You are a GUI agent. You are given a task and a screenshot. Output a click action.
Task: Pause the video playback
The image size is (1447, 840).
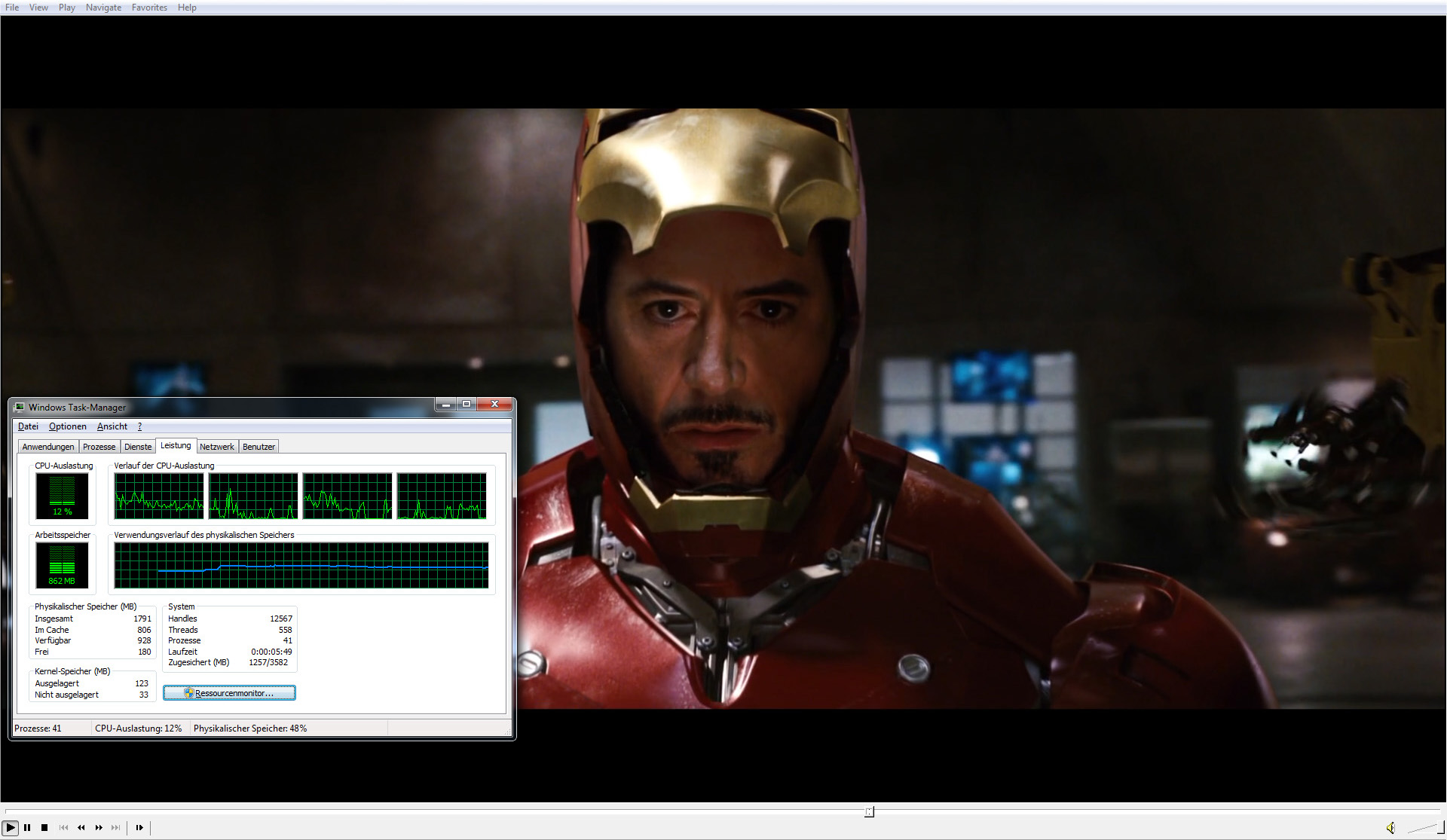tap(27, 827)
